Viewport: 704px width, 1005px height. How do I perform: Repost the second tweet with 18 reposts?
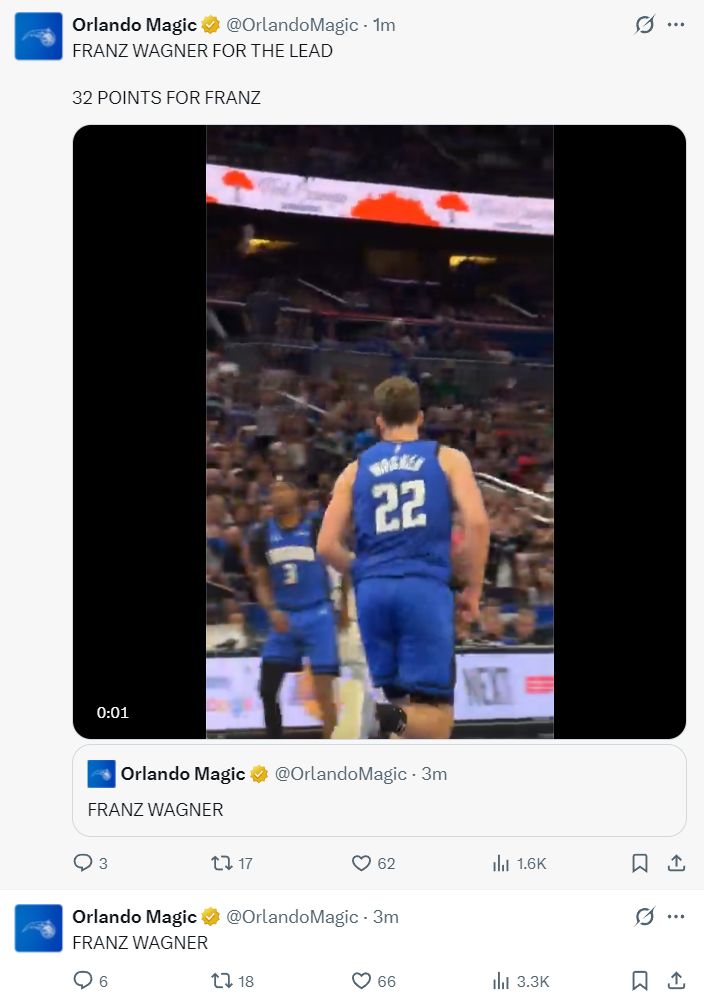pyautogui.click(x=222, y=981)
